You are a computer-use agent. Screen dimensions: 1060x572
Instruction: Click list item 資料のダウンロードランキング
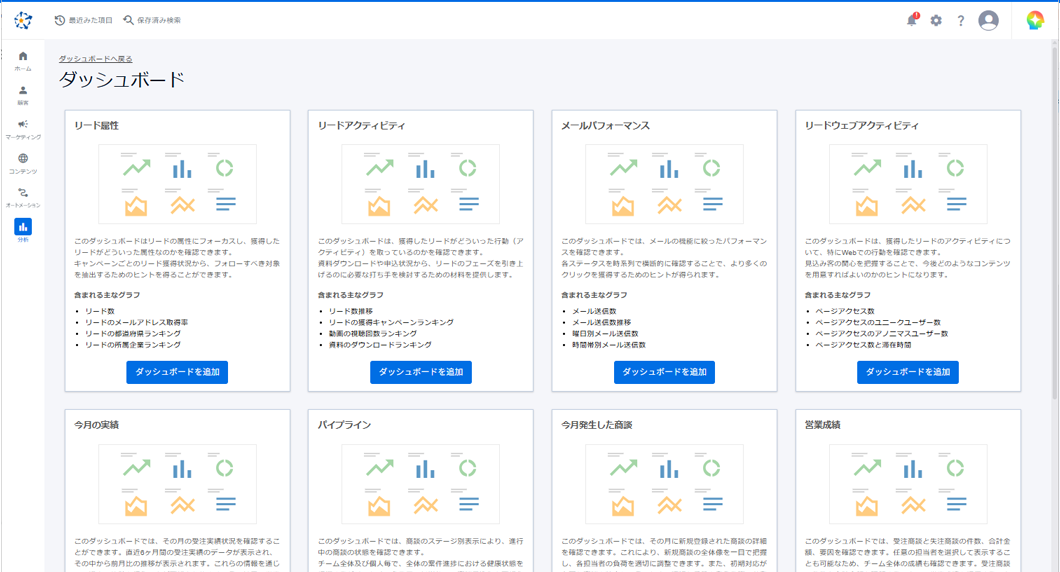[380, 345]
